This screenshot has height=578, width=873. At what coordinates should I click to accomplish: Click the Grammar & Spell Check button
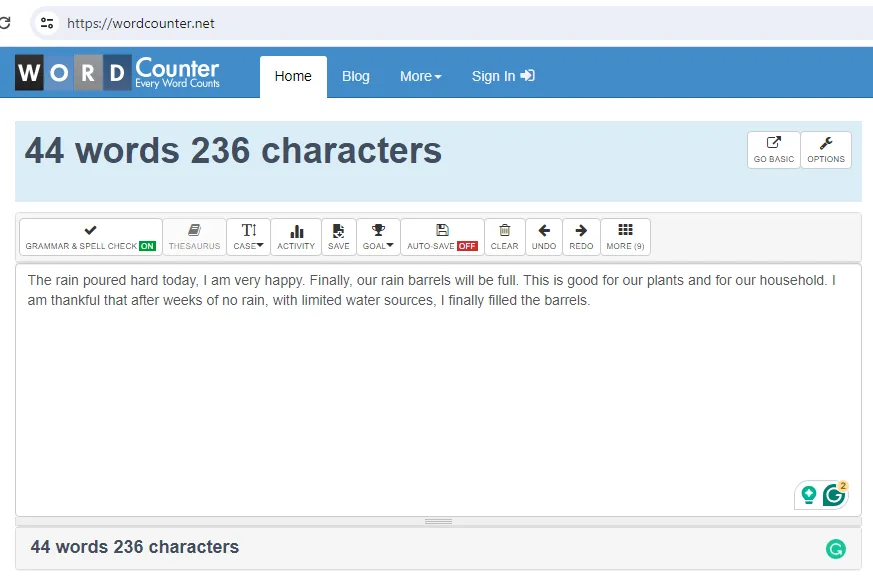[91, 237]
